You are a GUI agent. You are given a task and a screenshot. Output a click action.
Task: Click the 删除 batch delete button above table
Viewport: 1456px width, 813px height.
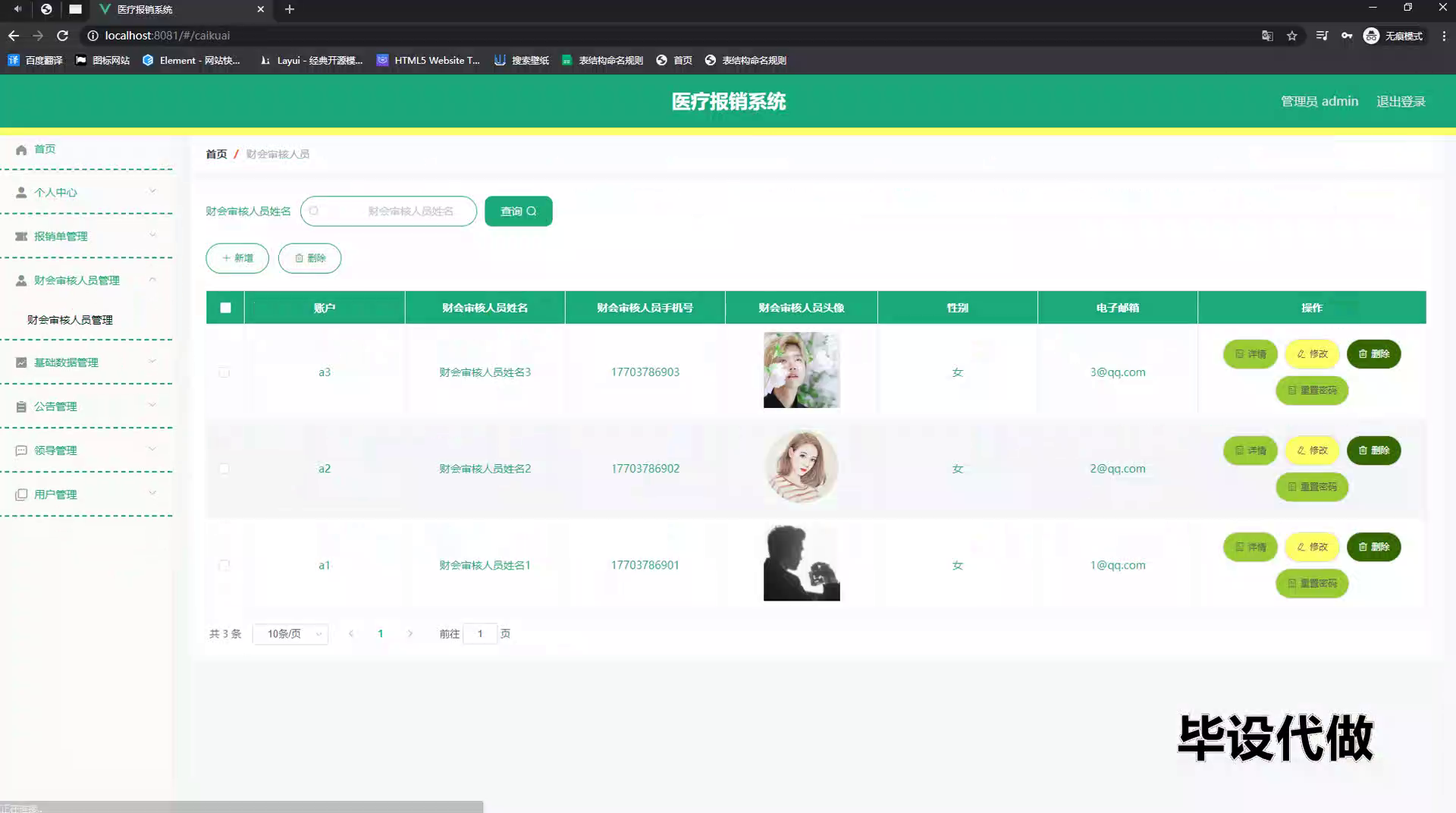click(x=309, y=259)
